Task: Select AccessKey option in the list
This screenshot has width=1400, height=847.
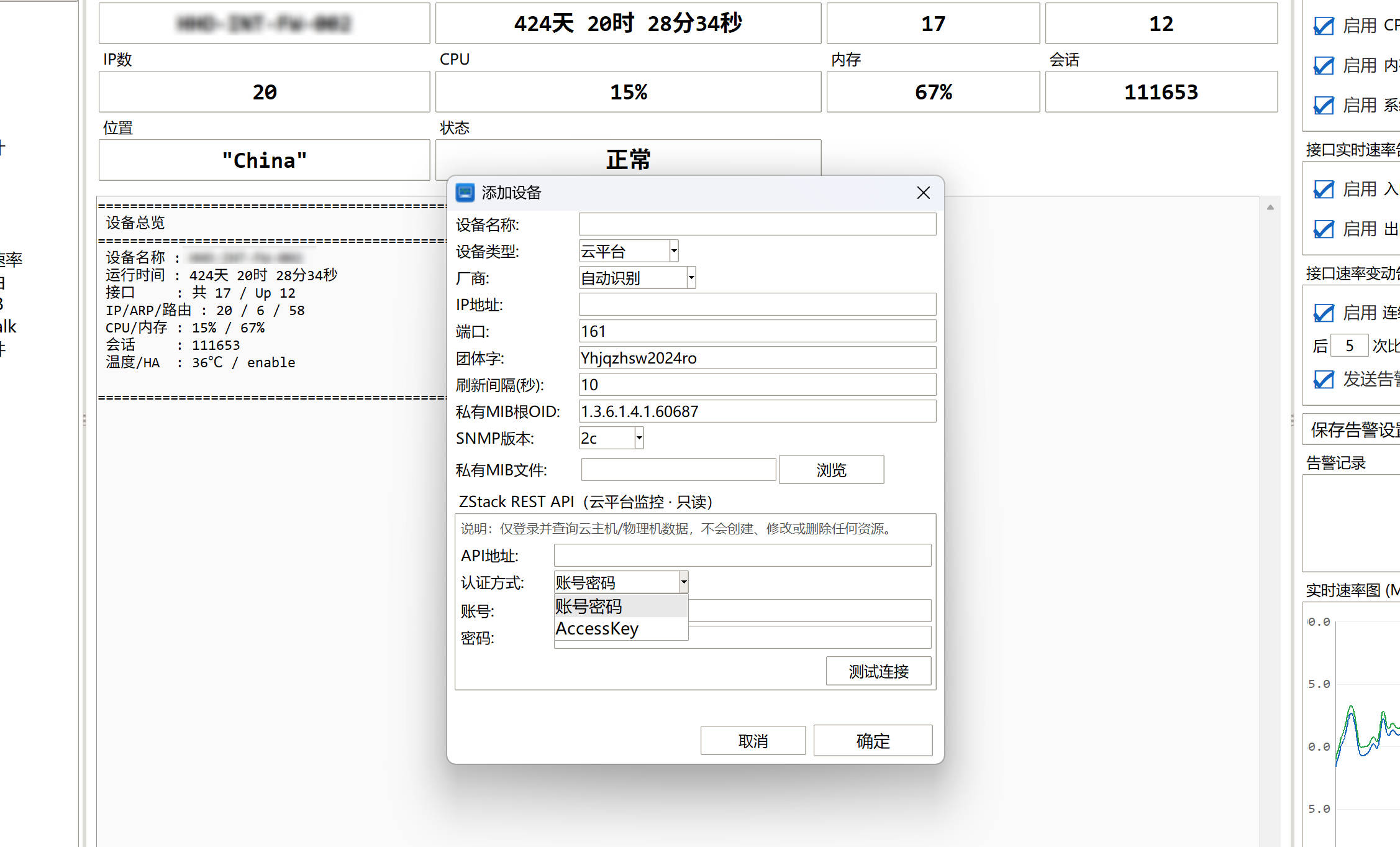Action: tap(621, 628)
